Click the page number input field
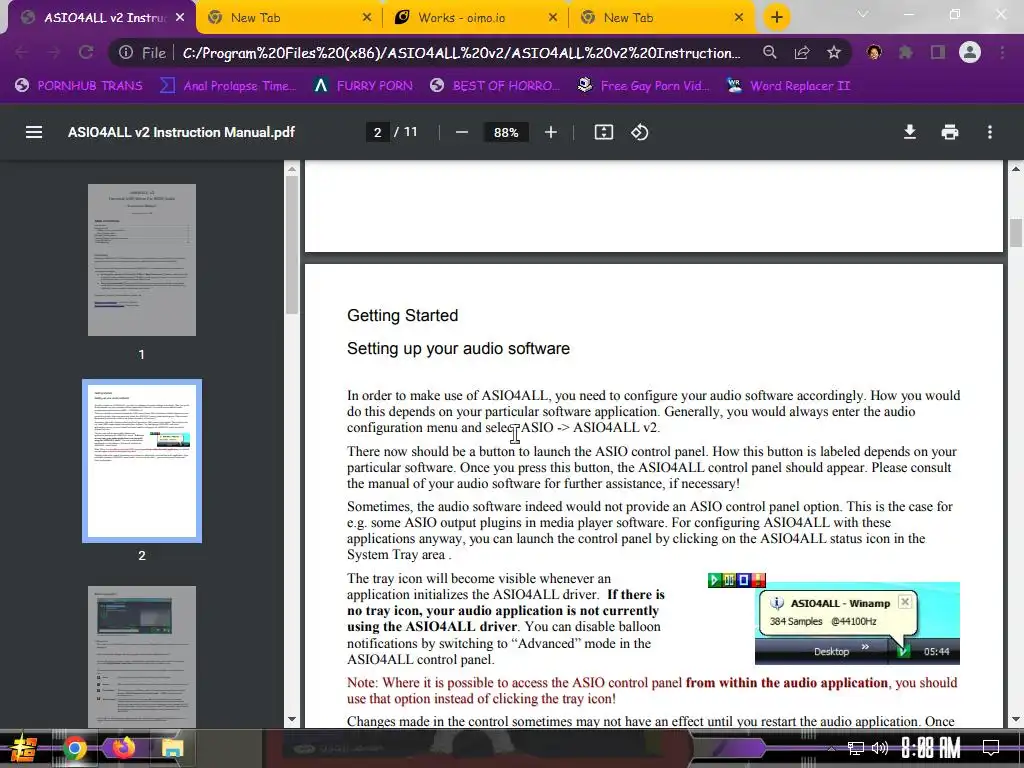The height and width of the screenshot is (768, 1024). click(x=377, y=133)
